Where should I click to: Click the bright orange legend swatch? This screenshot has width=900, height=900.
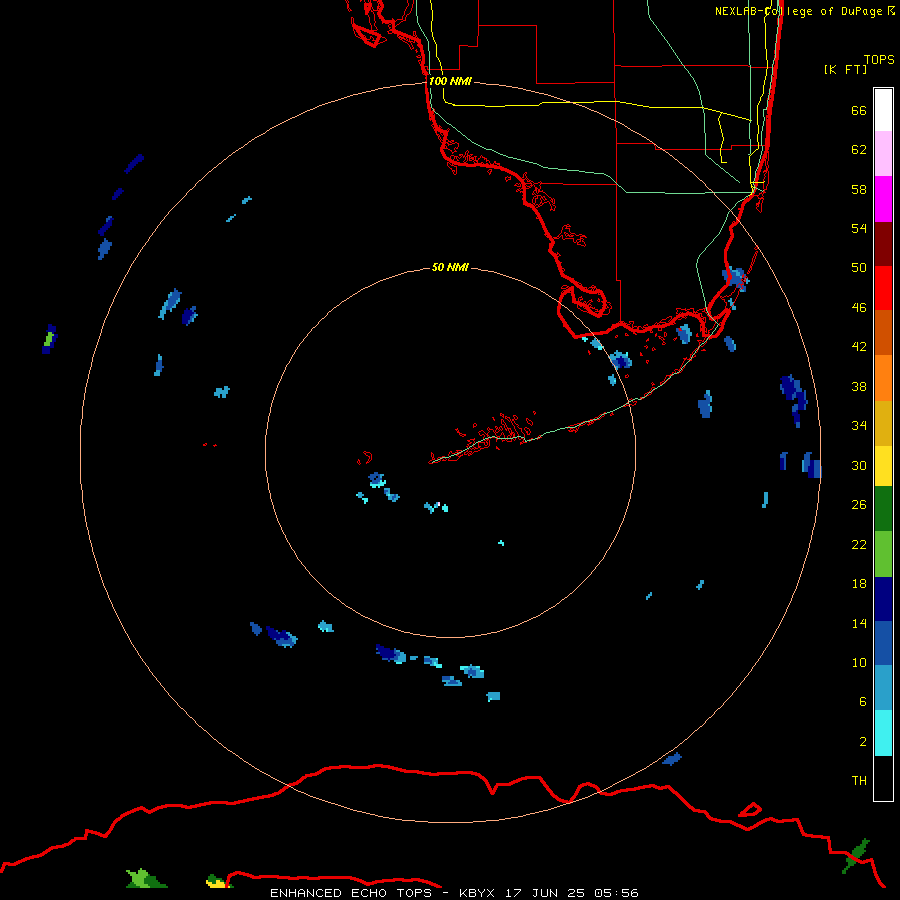click(x=883, y=378)
